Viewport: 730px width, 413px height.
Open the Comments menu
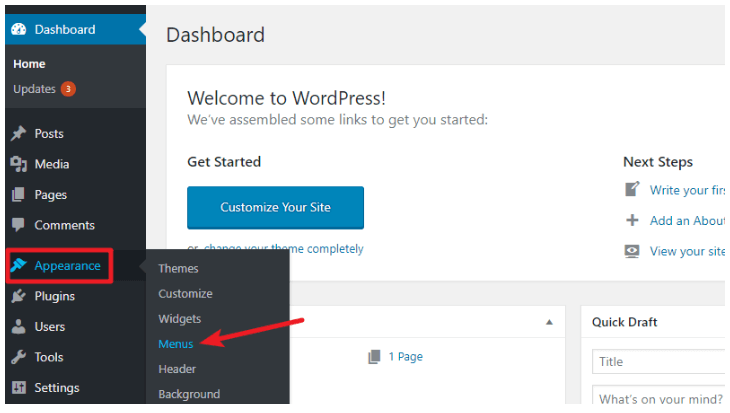65,225
